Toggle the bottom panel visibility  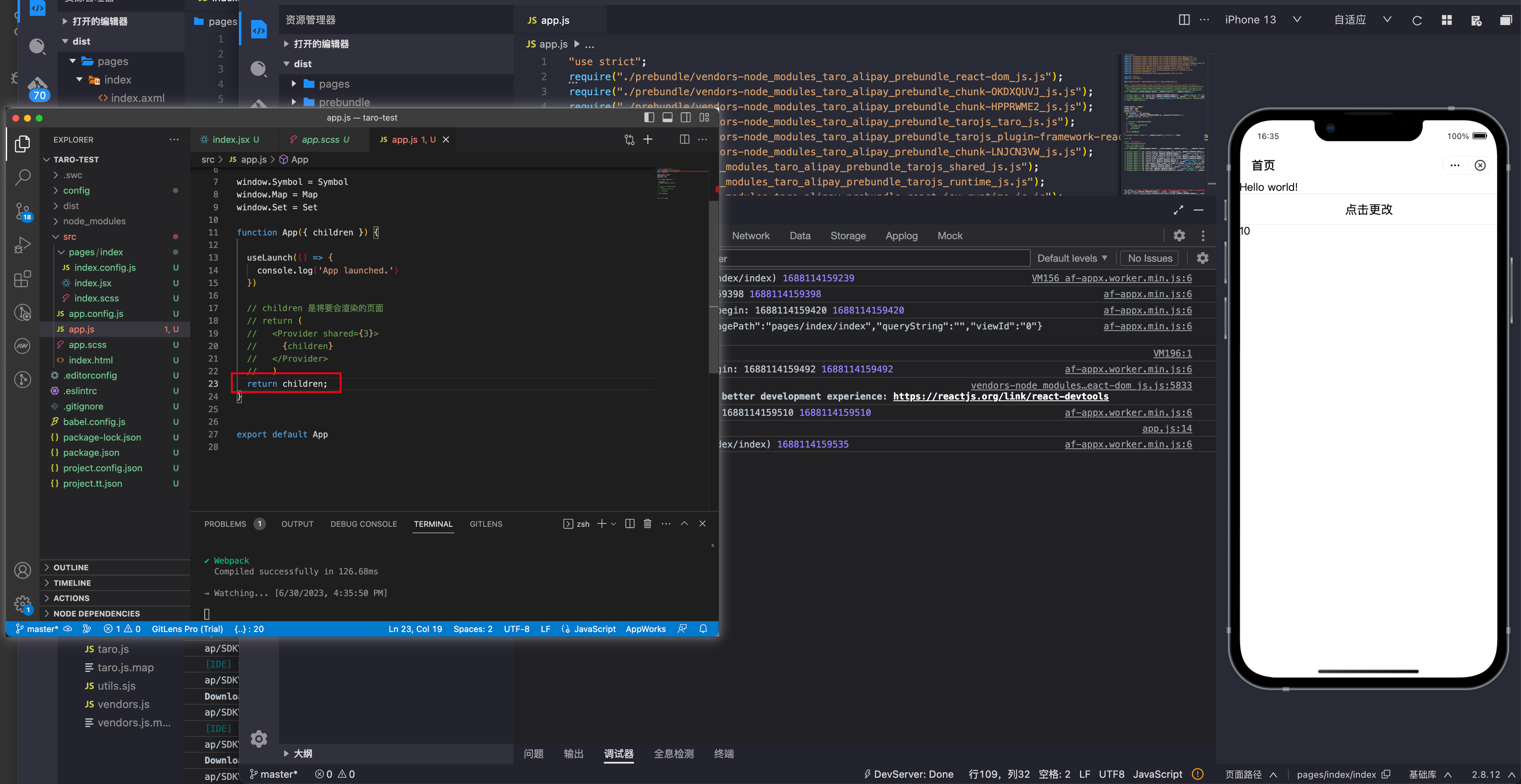pyautogui.click(x=667, y=117)
